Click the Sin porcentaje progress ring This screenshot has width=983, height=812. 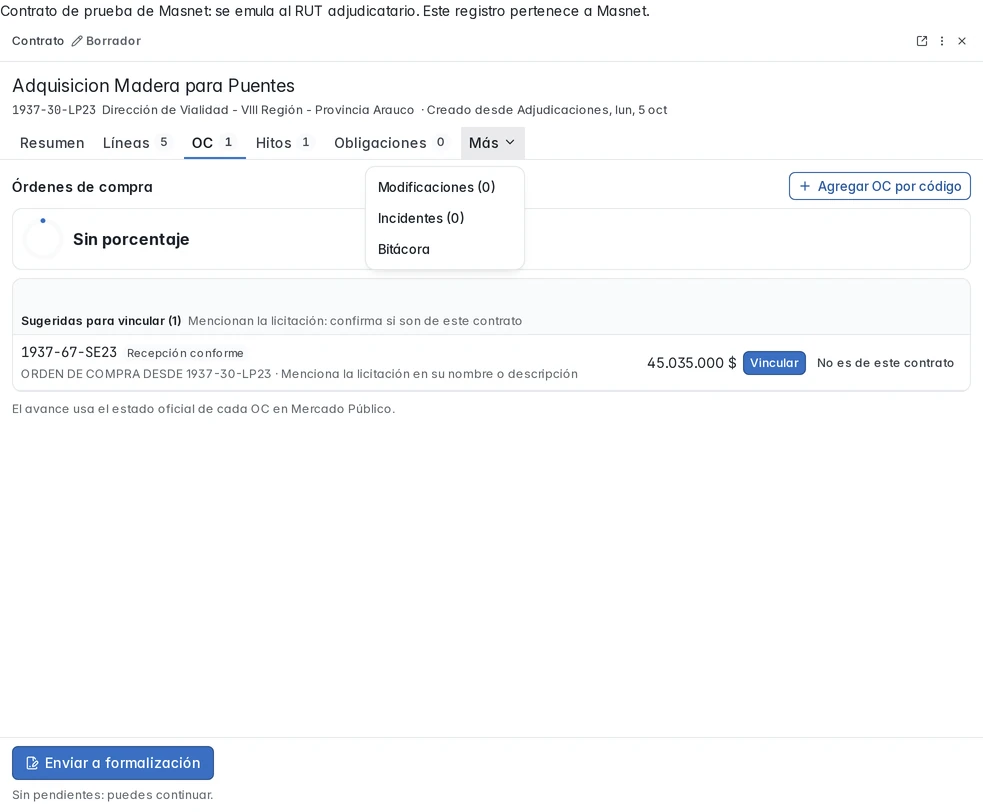43,239
